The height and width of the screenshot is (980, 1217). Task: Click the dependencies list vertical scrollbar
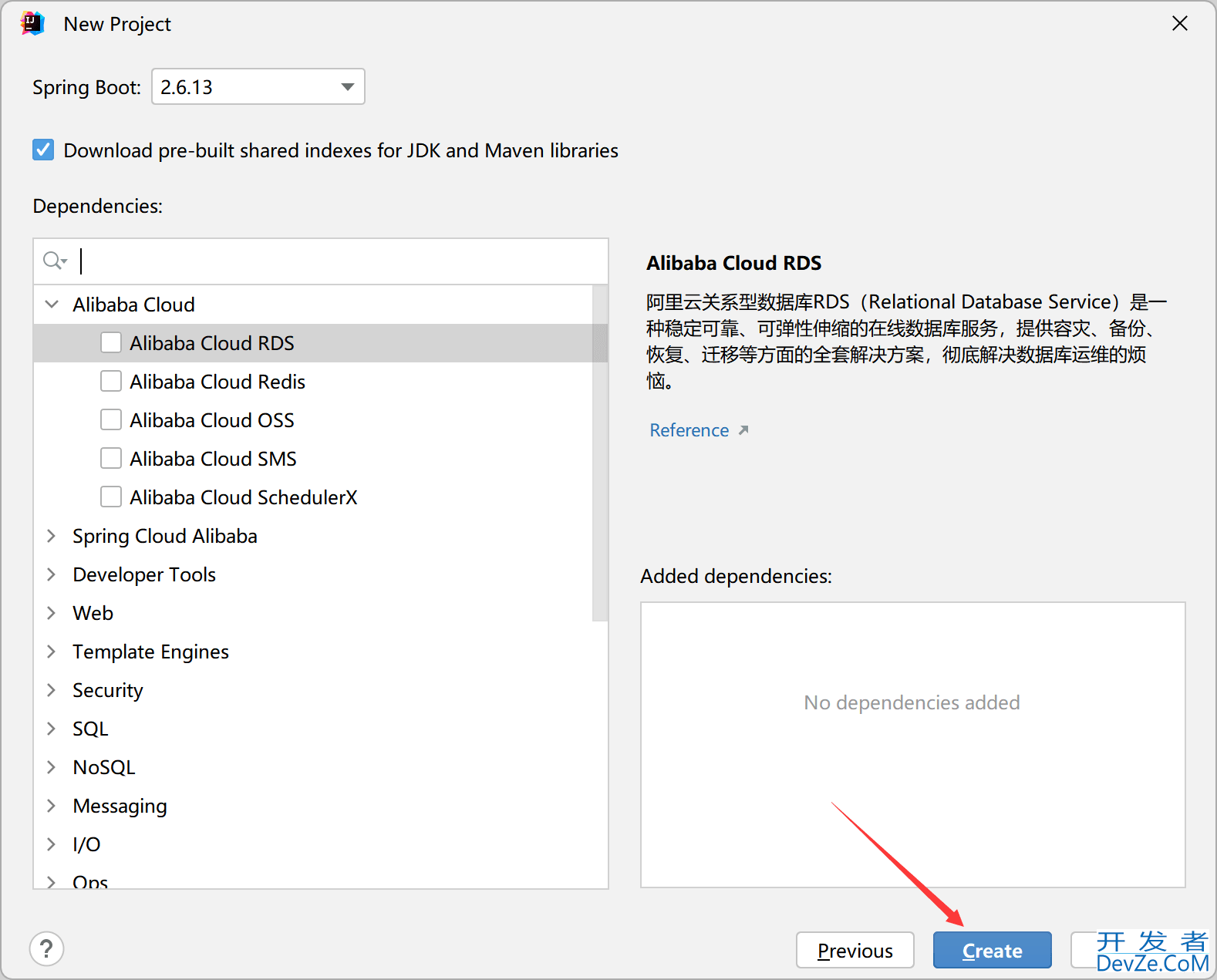600,453
